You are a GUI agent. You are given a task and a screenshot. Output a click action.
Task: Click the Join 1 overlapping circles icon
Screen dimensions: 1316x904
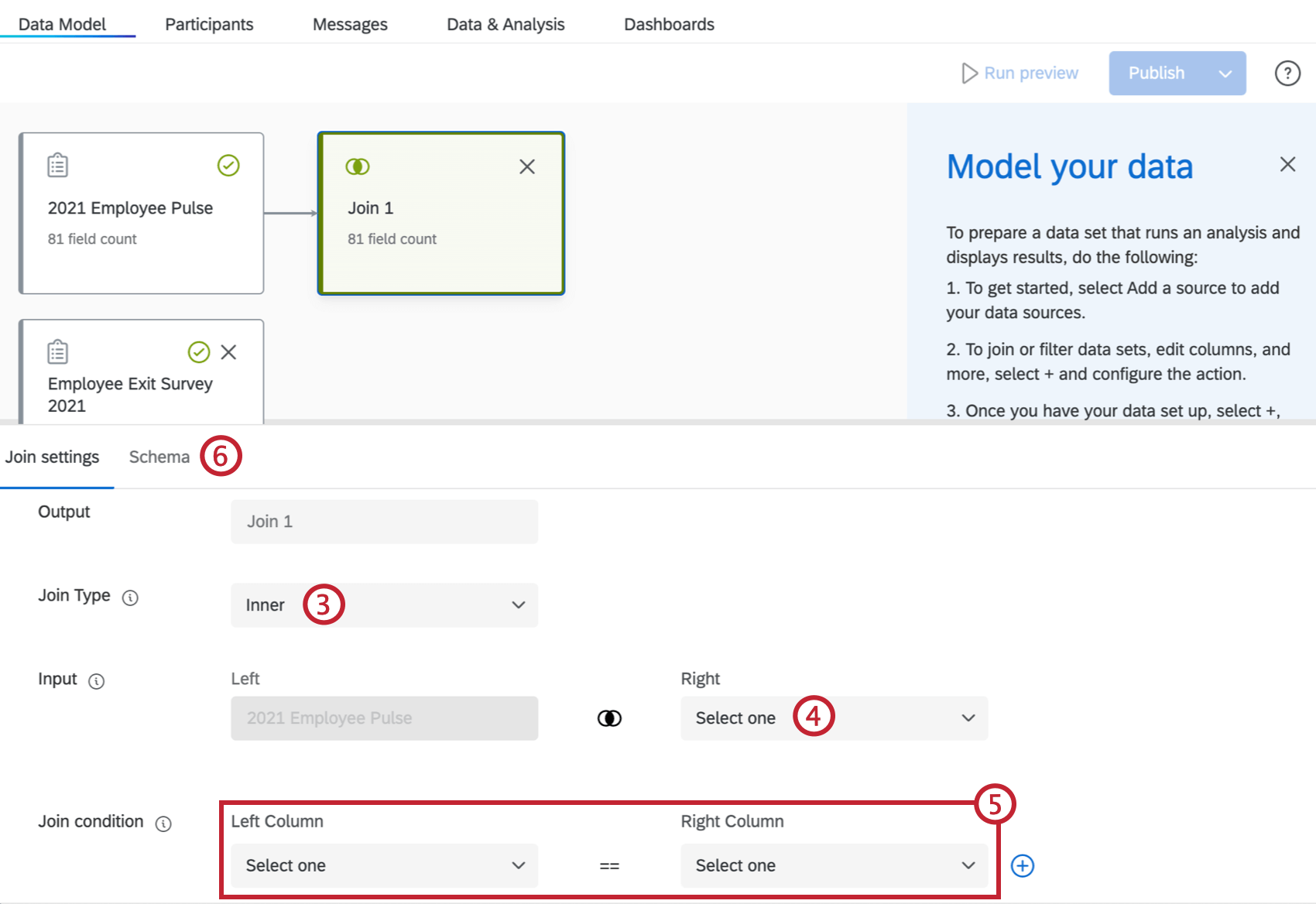point(358,166)
